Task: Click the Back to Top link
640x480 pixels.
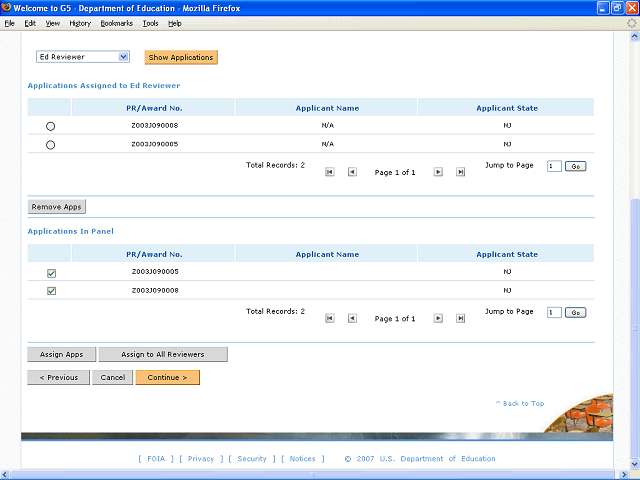Action: click(520, 403)
